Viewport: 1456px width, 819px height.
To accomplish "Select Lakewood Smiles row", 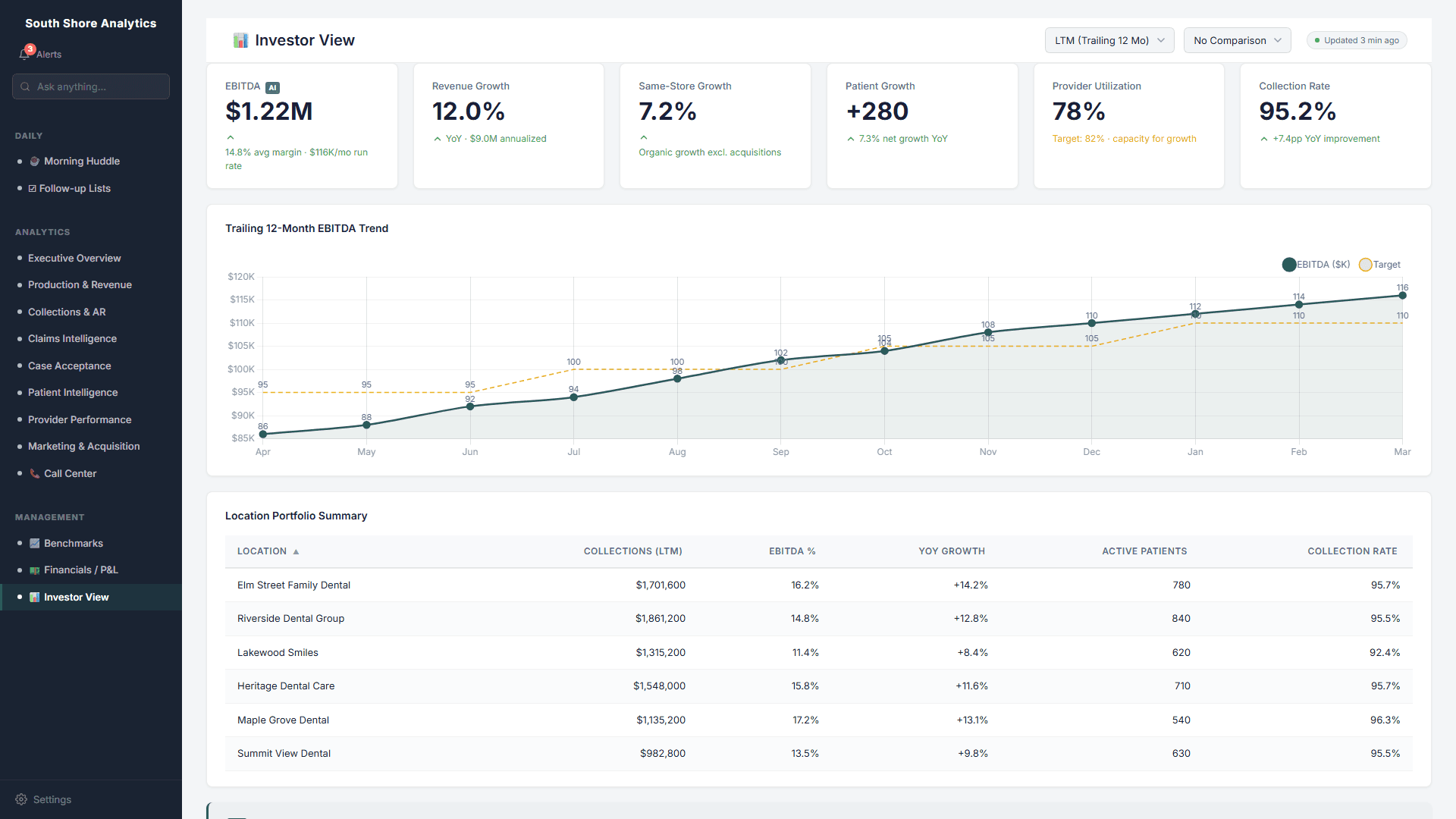I will coord(818,653).
